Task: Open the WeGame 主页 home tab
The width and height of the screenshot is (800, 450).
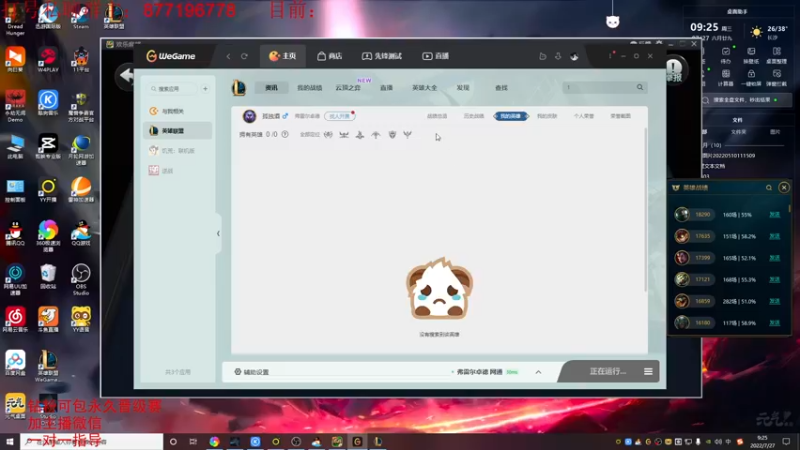Action: click(x=283, y=56)
